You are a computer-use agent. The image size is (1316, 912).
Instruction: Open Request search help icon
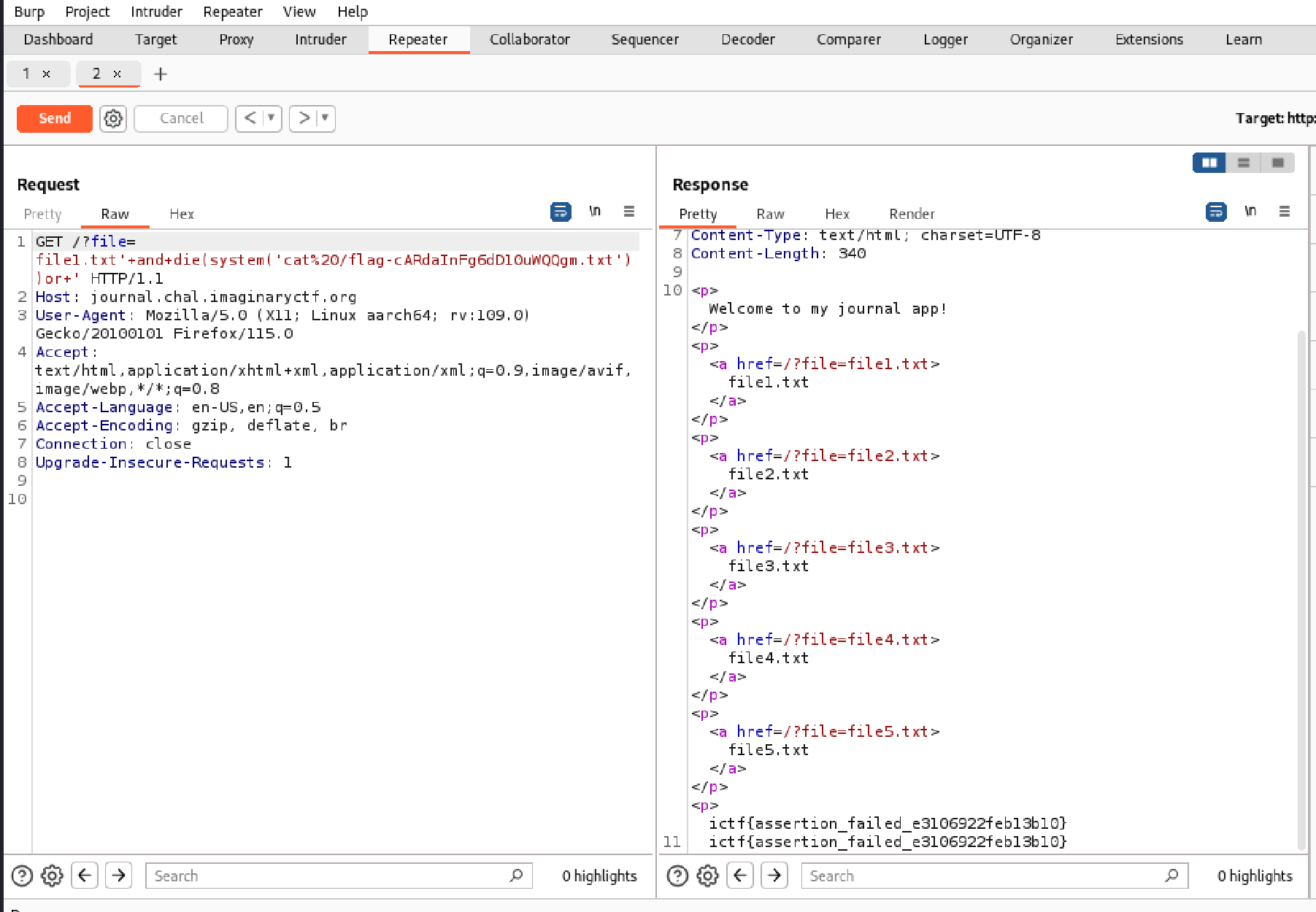click(x=23, y=876)
